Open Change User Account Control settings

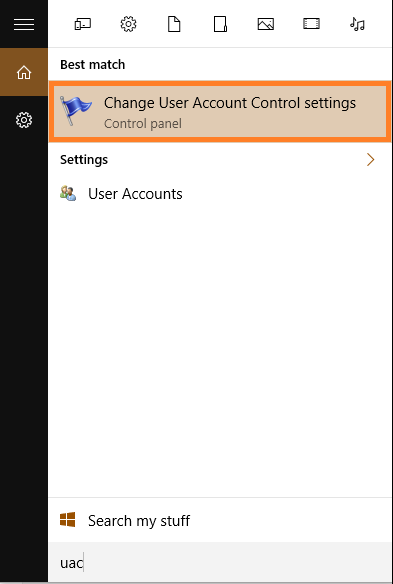click(x=220, y=112)
